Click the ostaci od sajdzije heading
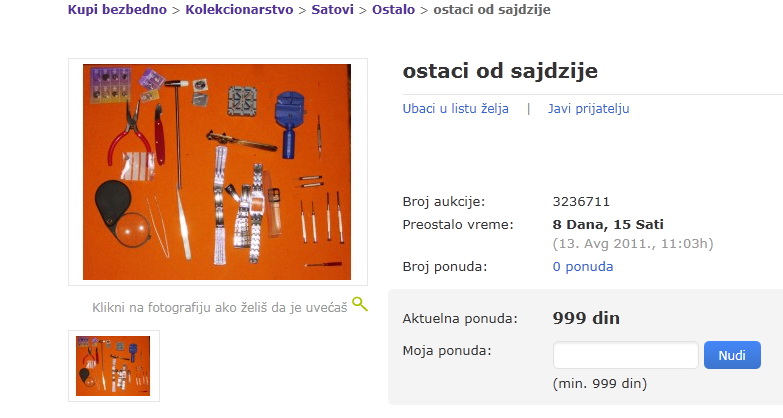 pos(500,71)
